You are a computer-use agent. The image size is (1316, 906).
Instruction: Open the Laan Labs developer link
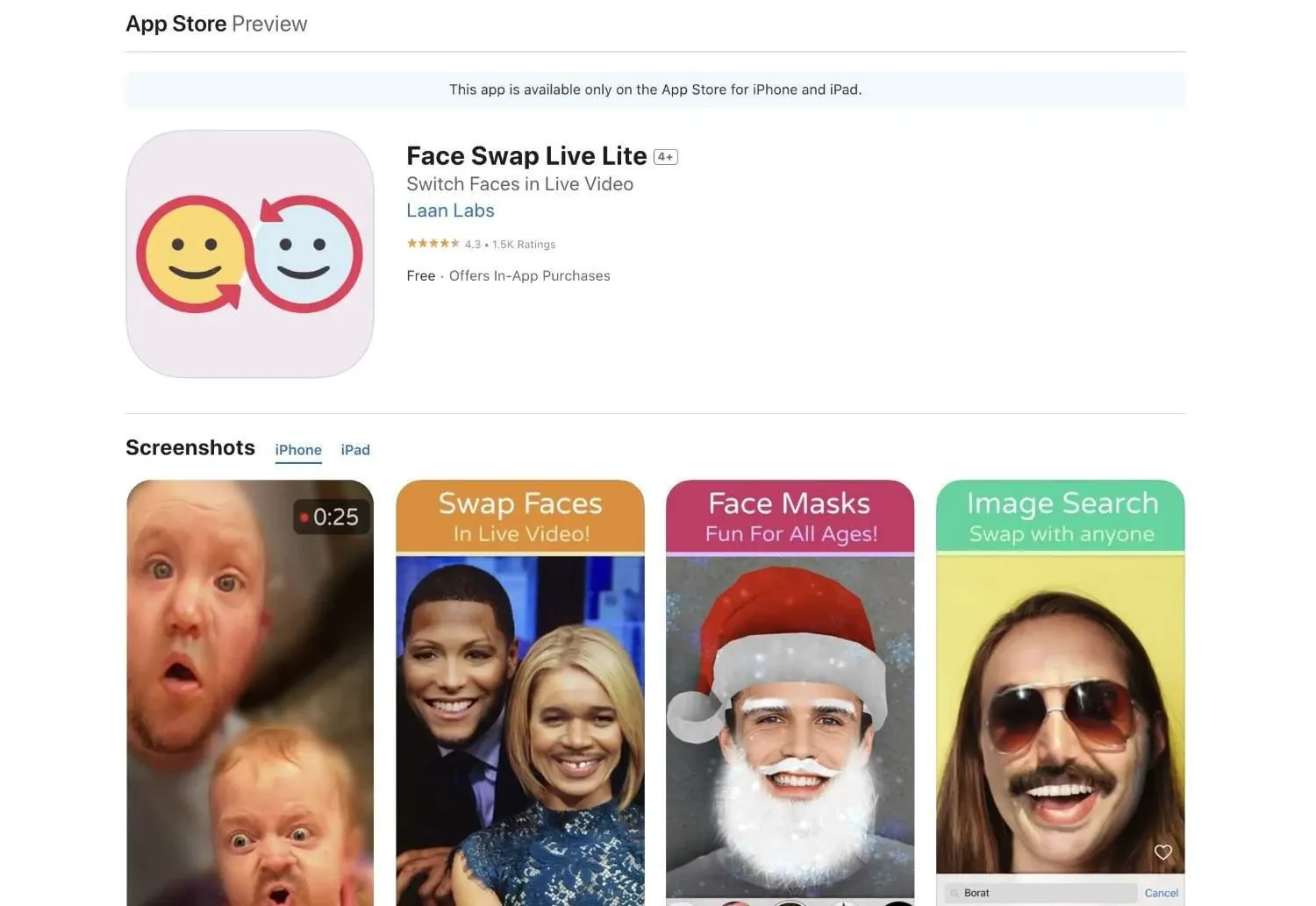(x=450, y=210)
